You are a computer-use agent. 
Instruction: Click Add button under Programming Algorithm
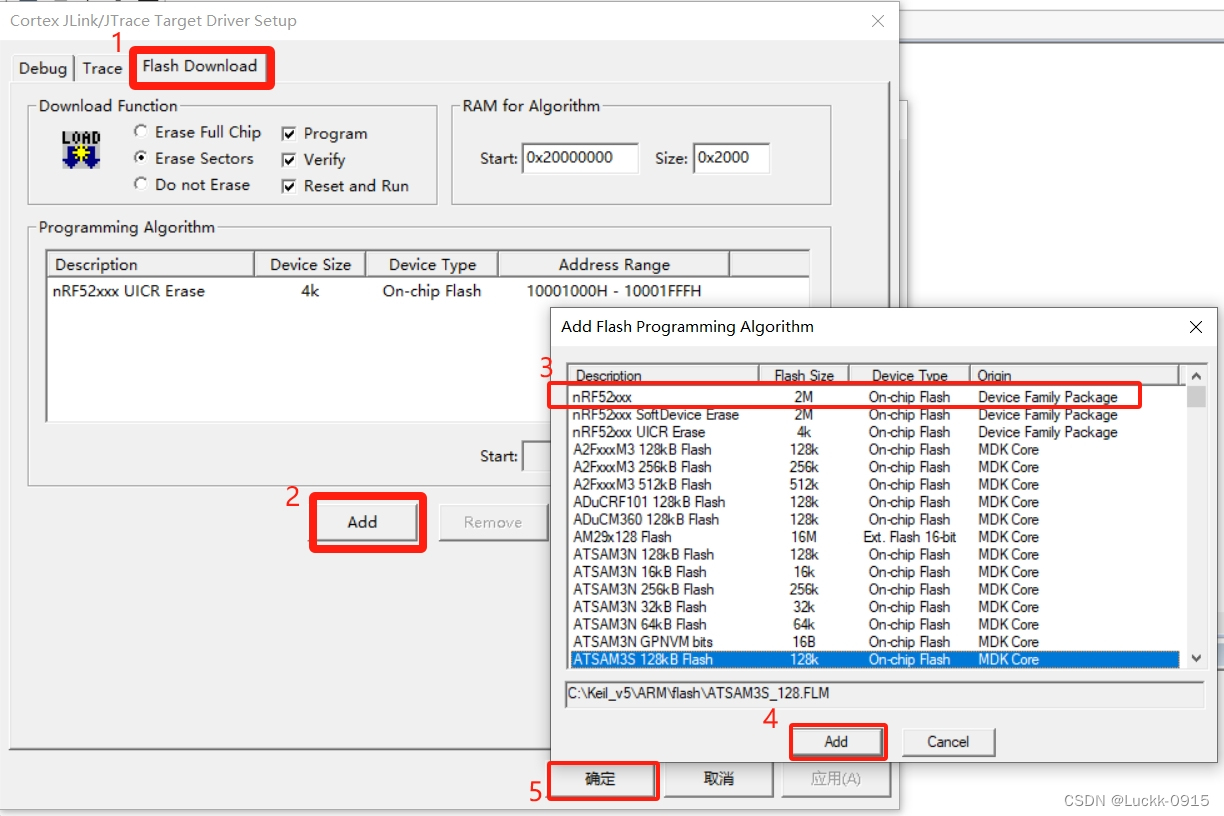(362, 522)
